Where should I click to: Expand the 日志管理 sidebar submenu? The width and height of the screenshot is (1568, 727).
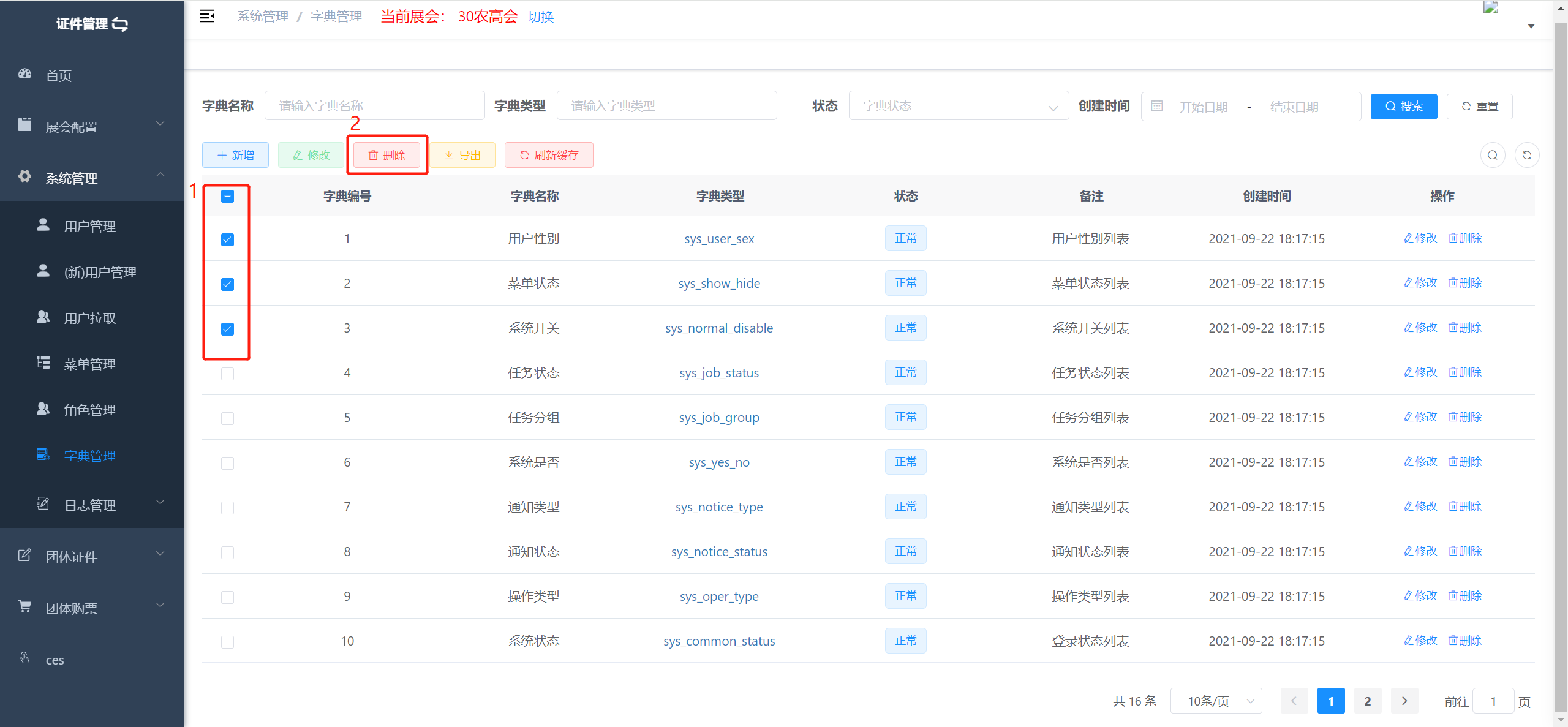[x=92, y=505]
